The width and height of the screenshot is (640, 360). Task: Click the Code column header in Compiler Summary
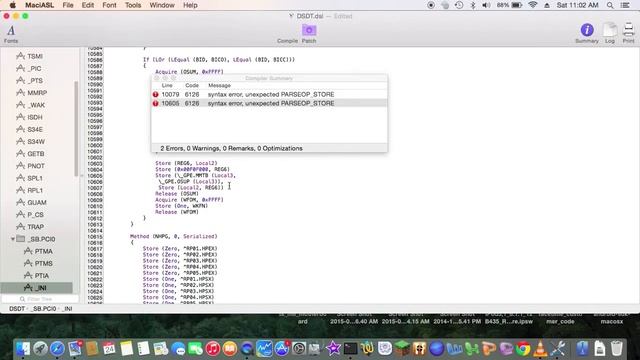coord(192,85)
